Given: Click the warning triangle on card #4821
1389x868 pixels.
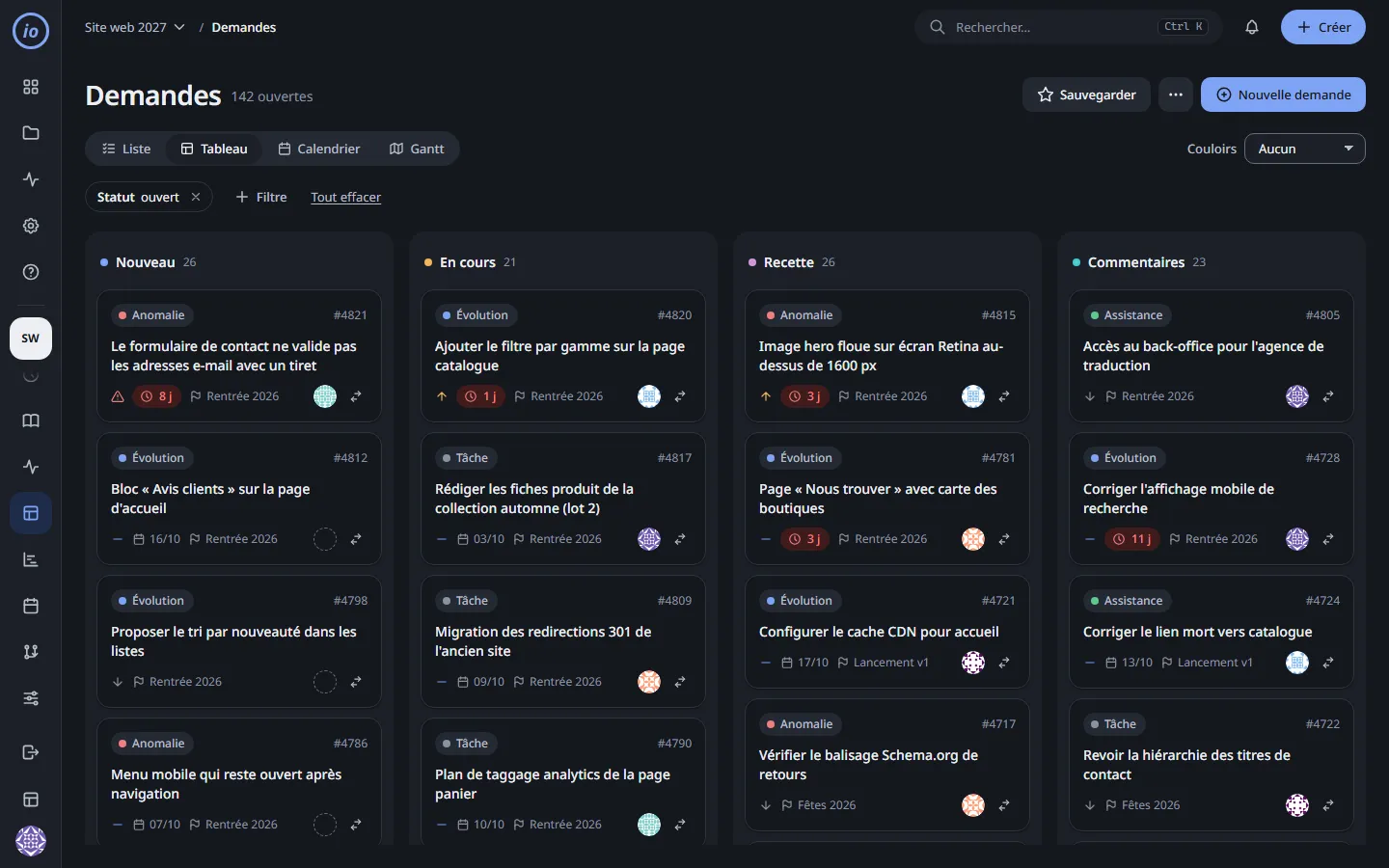Looking at the screenshot, I should pyautogui.click(x=118, y=396).
